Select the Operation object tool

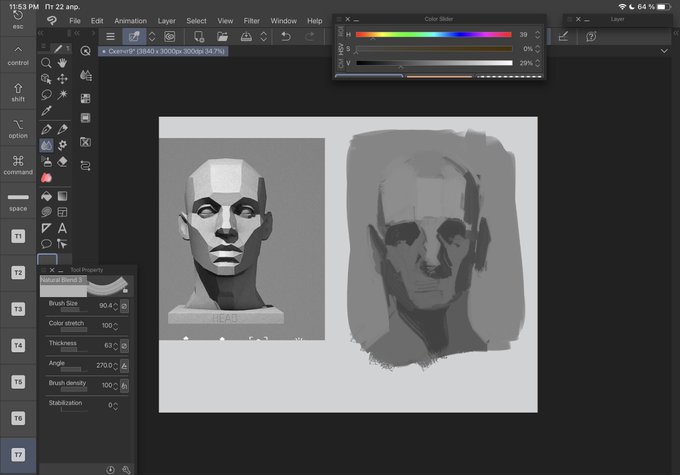(46, 79)
